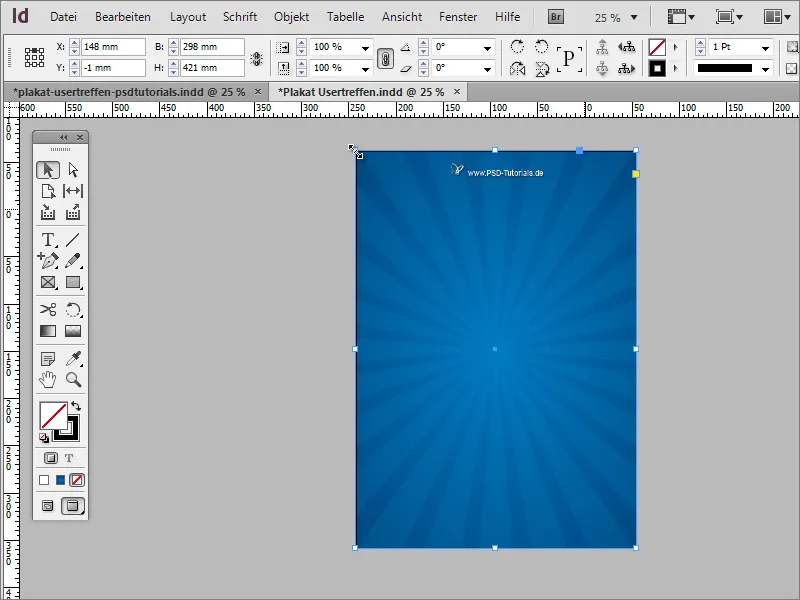
Task: Close the Plakat Usertreffen.indd tab
Action: point(459,91)
